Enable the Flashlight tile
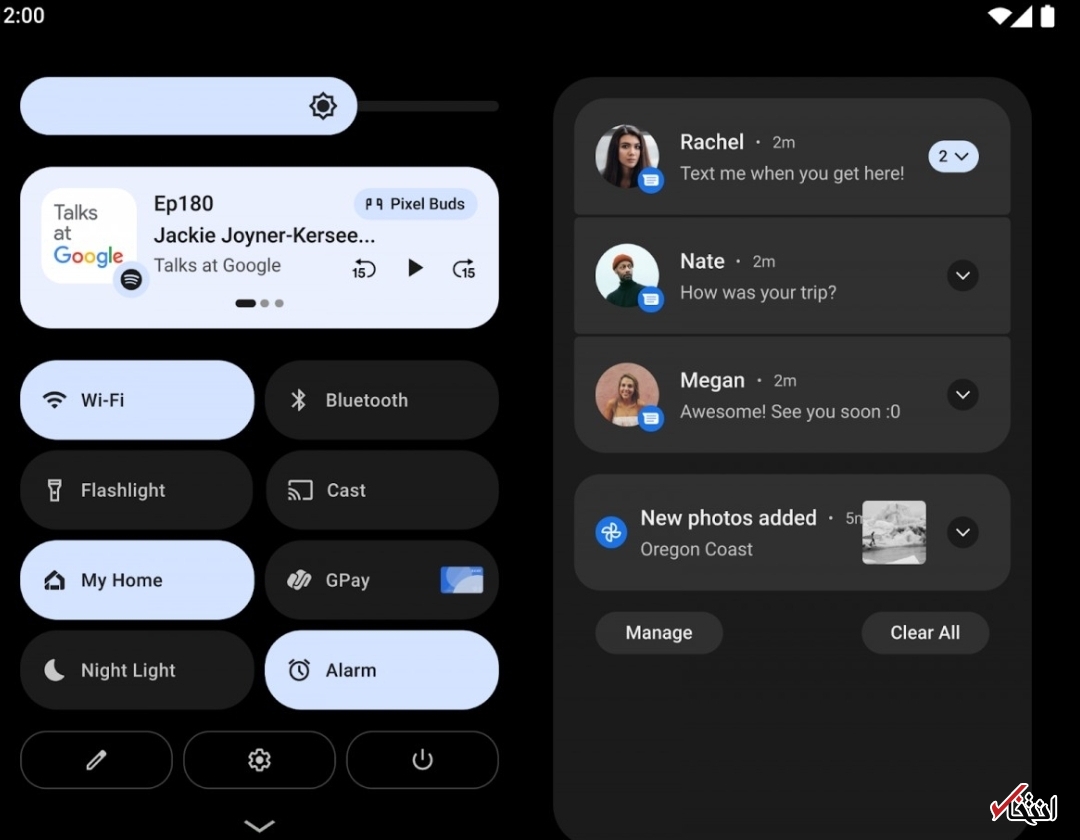1080x840 pixels. [137, 490]
